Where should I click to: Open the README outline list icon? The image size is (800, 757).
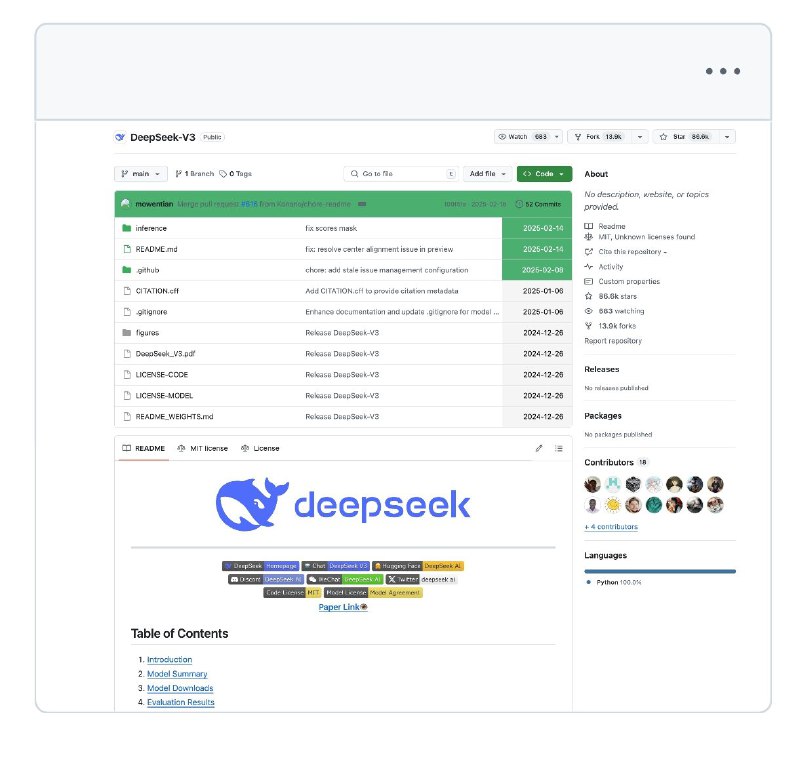(559, 448)
